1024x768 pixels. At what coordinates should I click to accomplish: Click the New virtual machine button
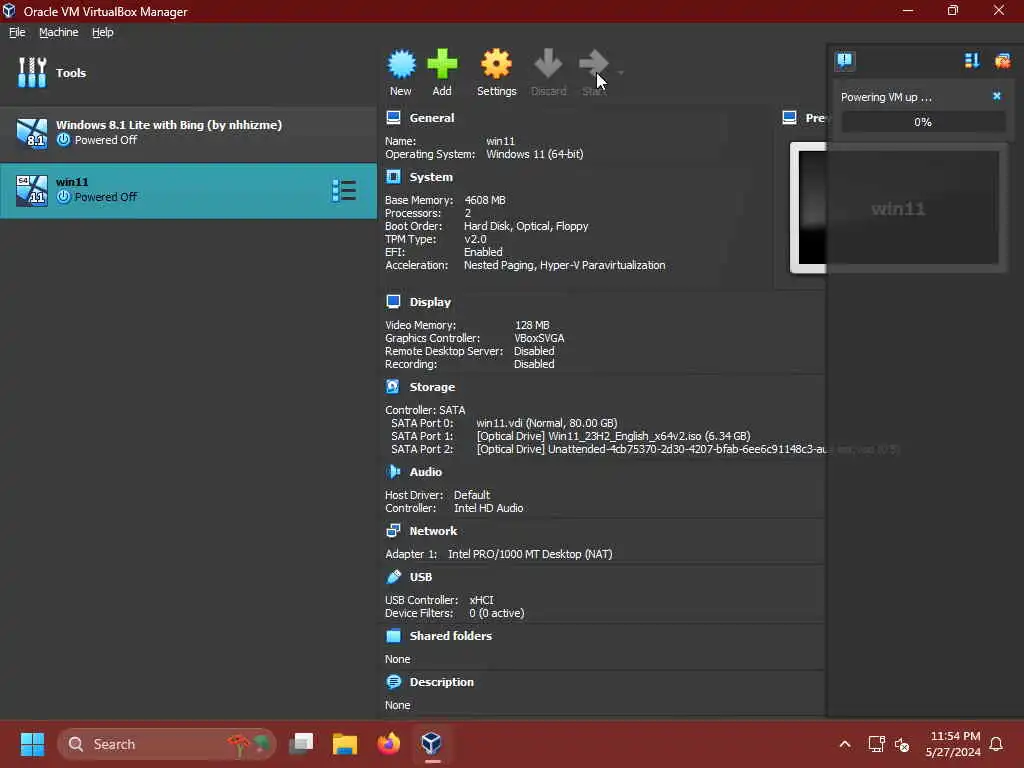tap(401, 72)
